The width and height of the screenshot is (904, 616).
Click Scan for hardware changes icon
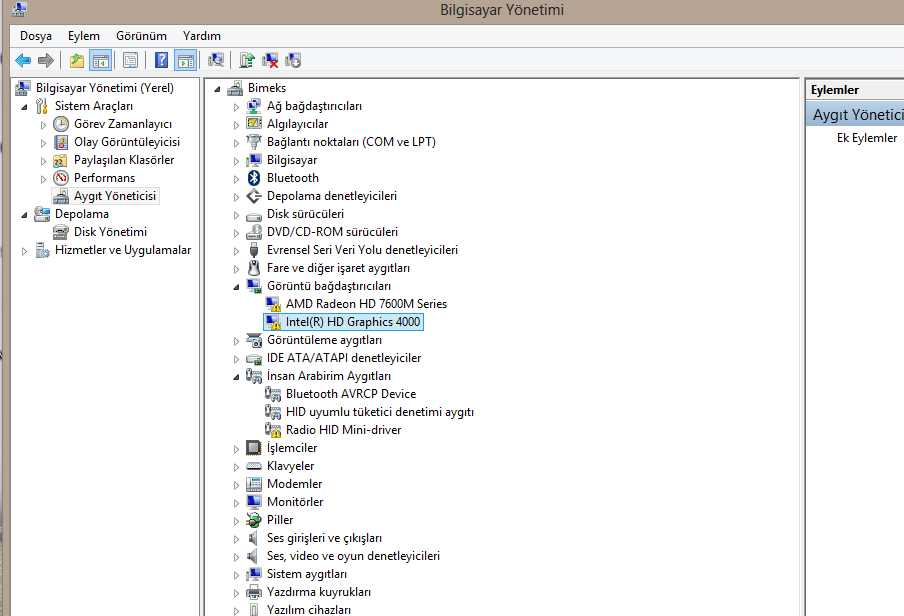[x=216, y=60]
